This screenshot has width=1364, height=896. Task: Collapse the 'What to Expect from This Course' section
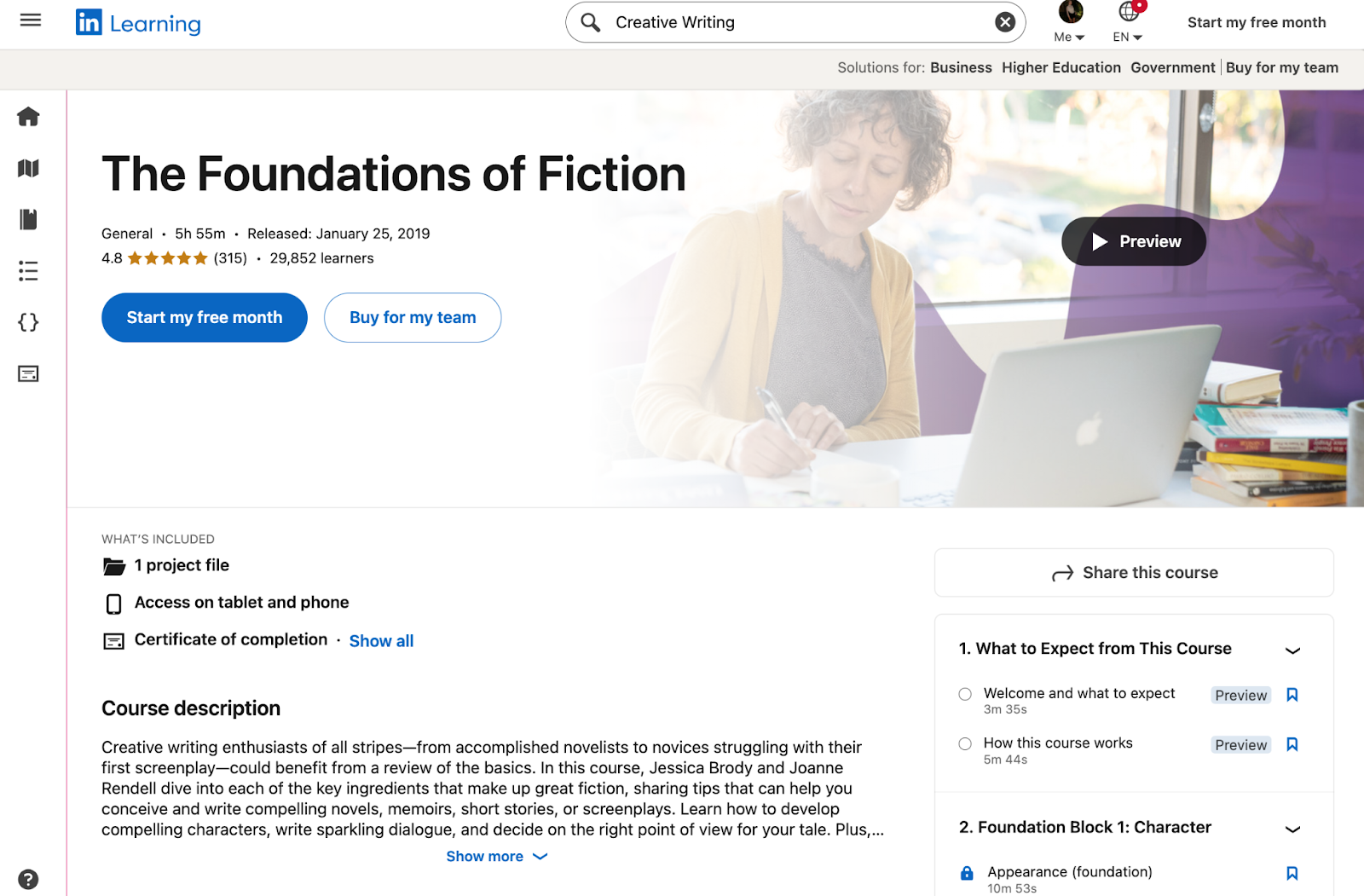(1293, 650)
